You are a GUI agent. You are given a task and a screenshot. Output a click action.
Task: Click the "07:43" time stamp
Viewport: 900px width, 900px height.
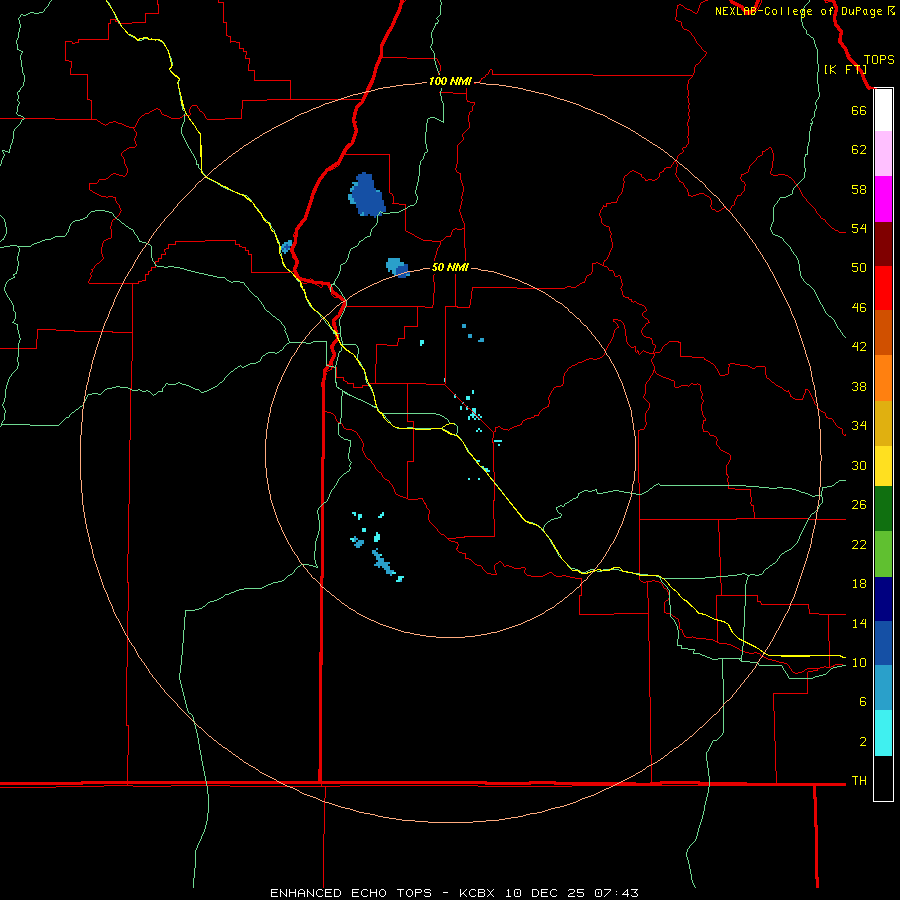pyautogui.click(x=616, y=893)
